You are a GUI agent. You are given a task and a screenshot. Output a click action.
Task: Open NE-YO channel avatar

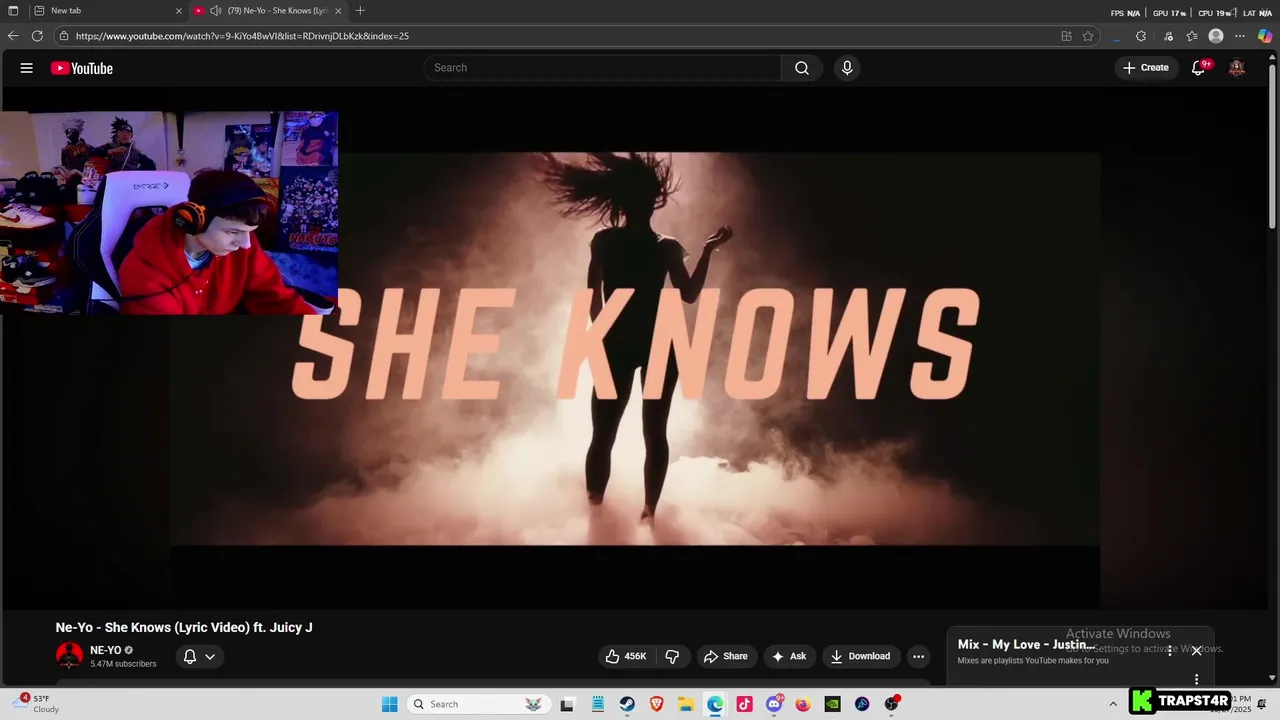(69, 656)
